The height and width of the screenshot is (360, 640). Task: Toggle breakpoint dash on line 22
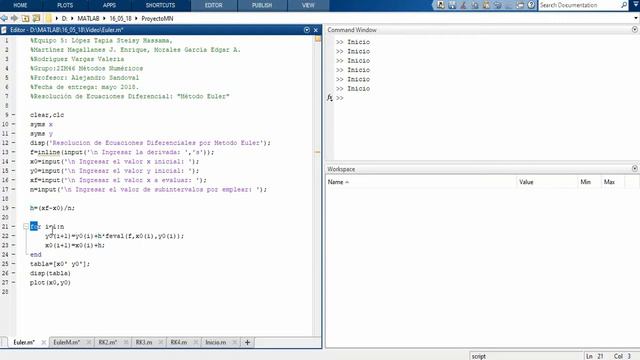(13, 236)
